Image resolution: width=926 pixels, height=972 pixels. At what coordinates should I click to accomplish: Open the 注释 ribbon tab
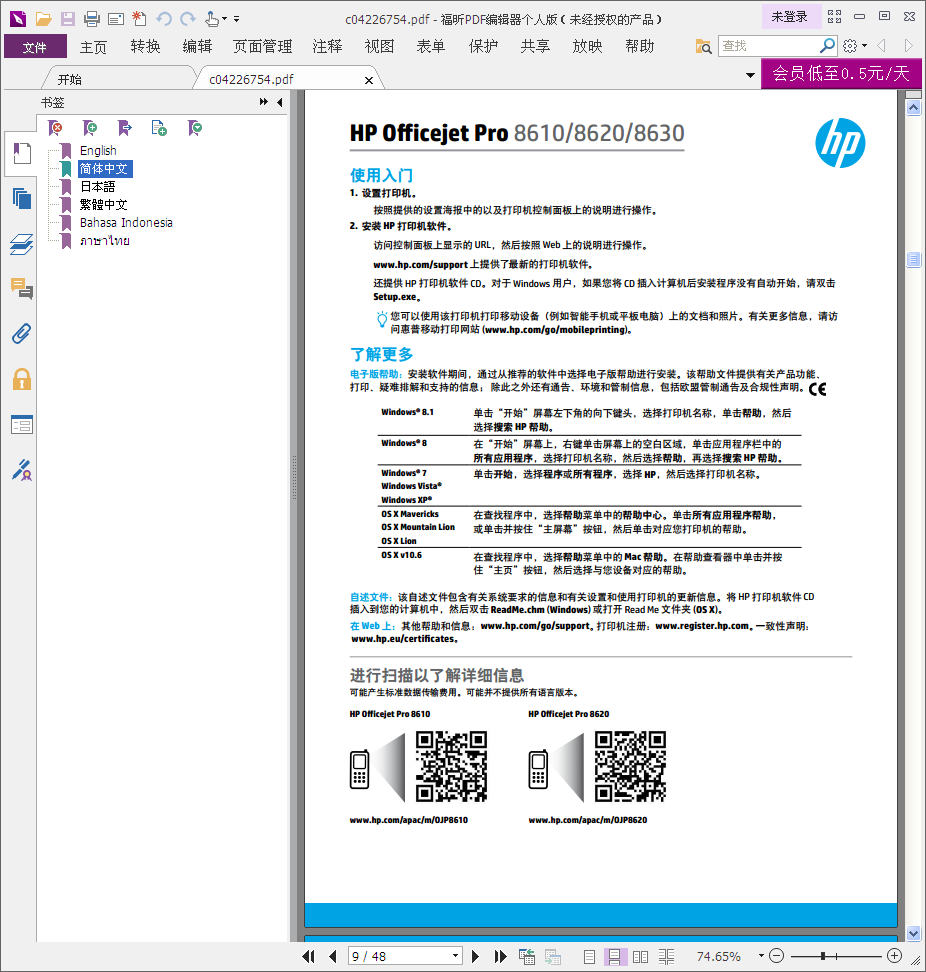click(x=327, y=46)
